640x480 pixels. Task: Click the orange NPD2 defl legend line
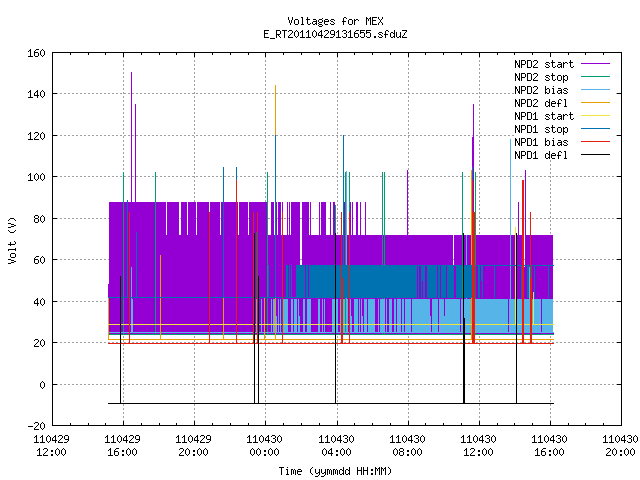pyautogui.click(x=595, y=102)
